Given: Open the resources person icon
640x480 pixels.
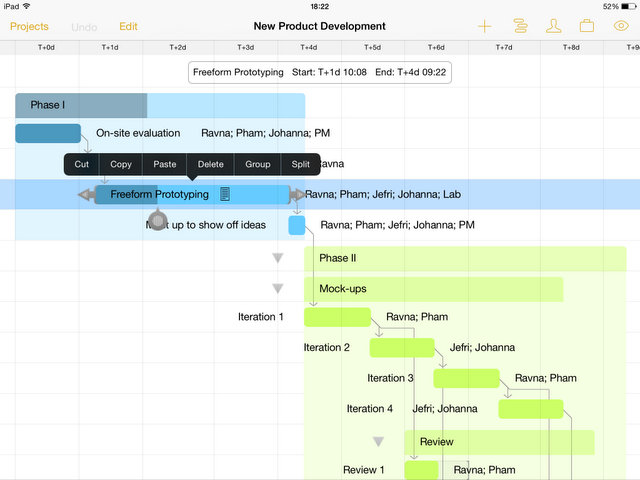Looking at the screenshot, I should [553, 27].
